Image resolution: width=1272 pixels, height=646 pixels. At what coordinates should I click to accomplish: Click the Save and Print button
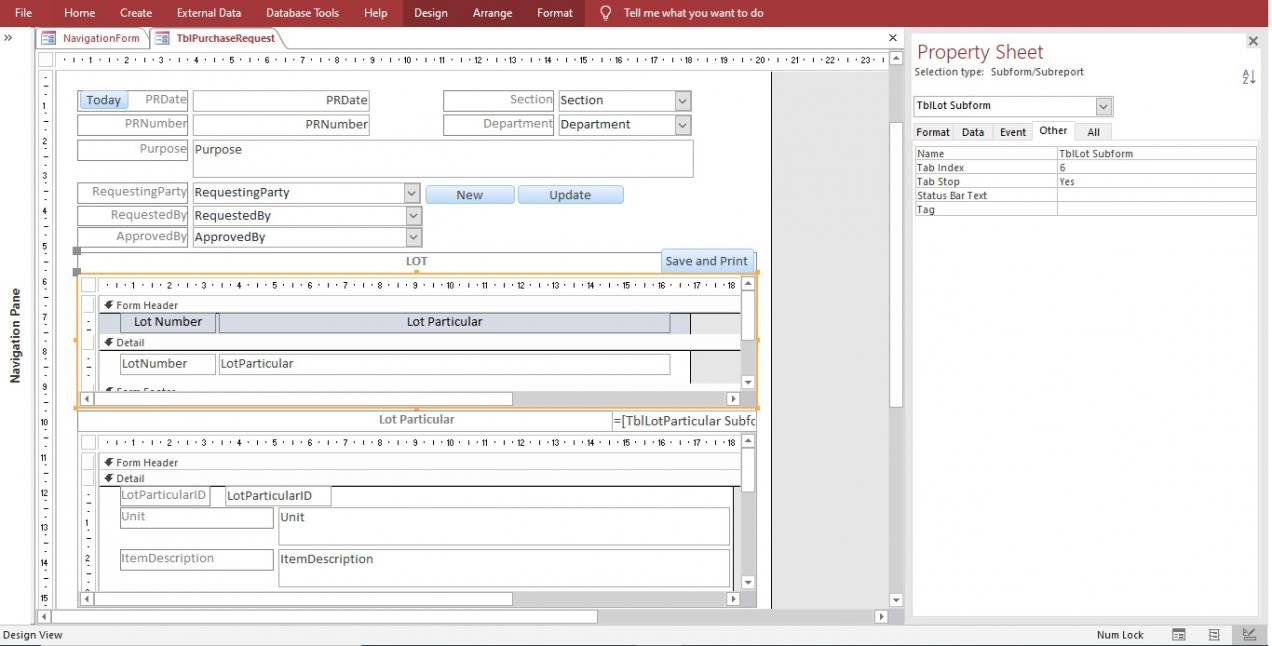click(706, 261)
